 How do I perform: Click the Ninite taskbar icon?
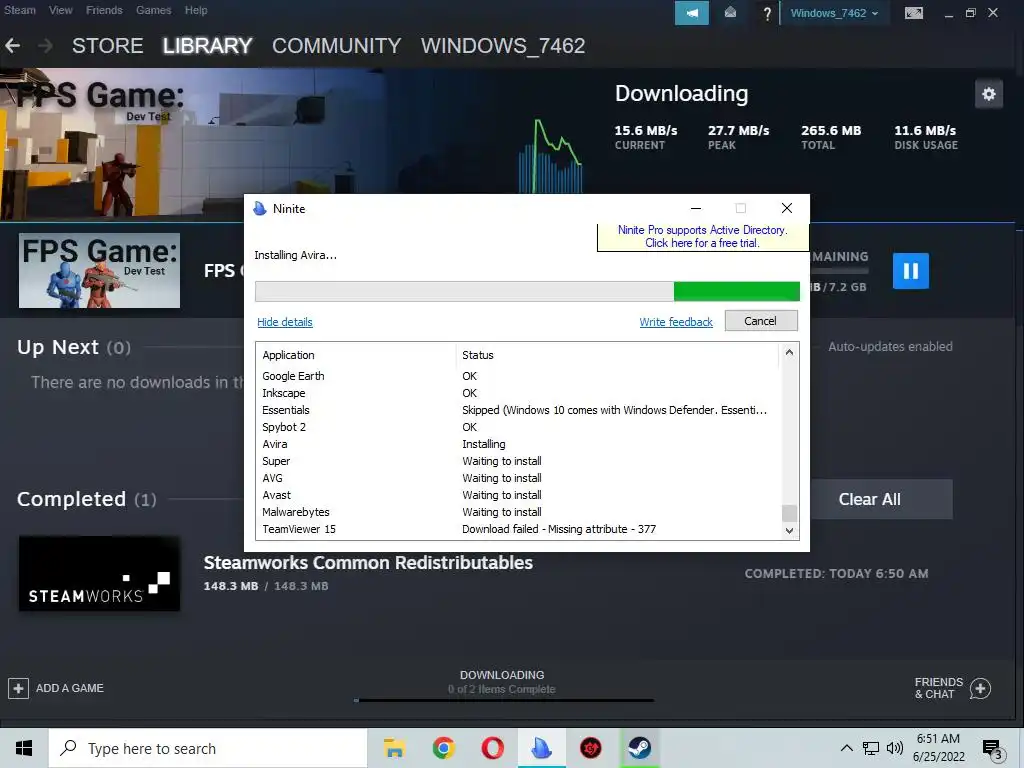point(541,748)
